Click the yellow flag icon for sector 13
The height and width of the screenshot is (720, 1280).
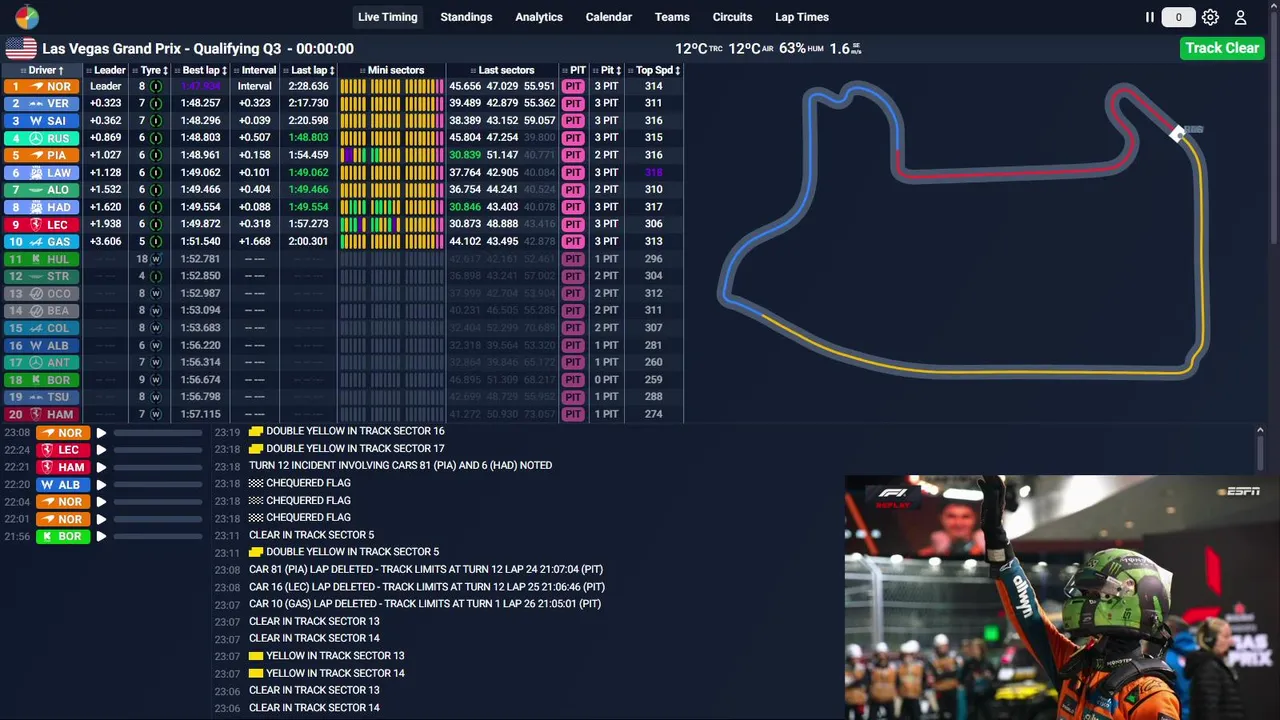click(256, 656)
